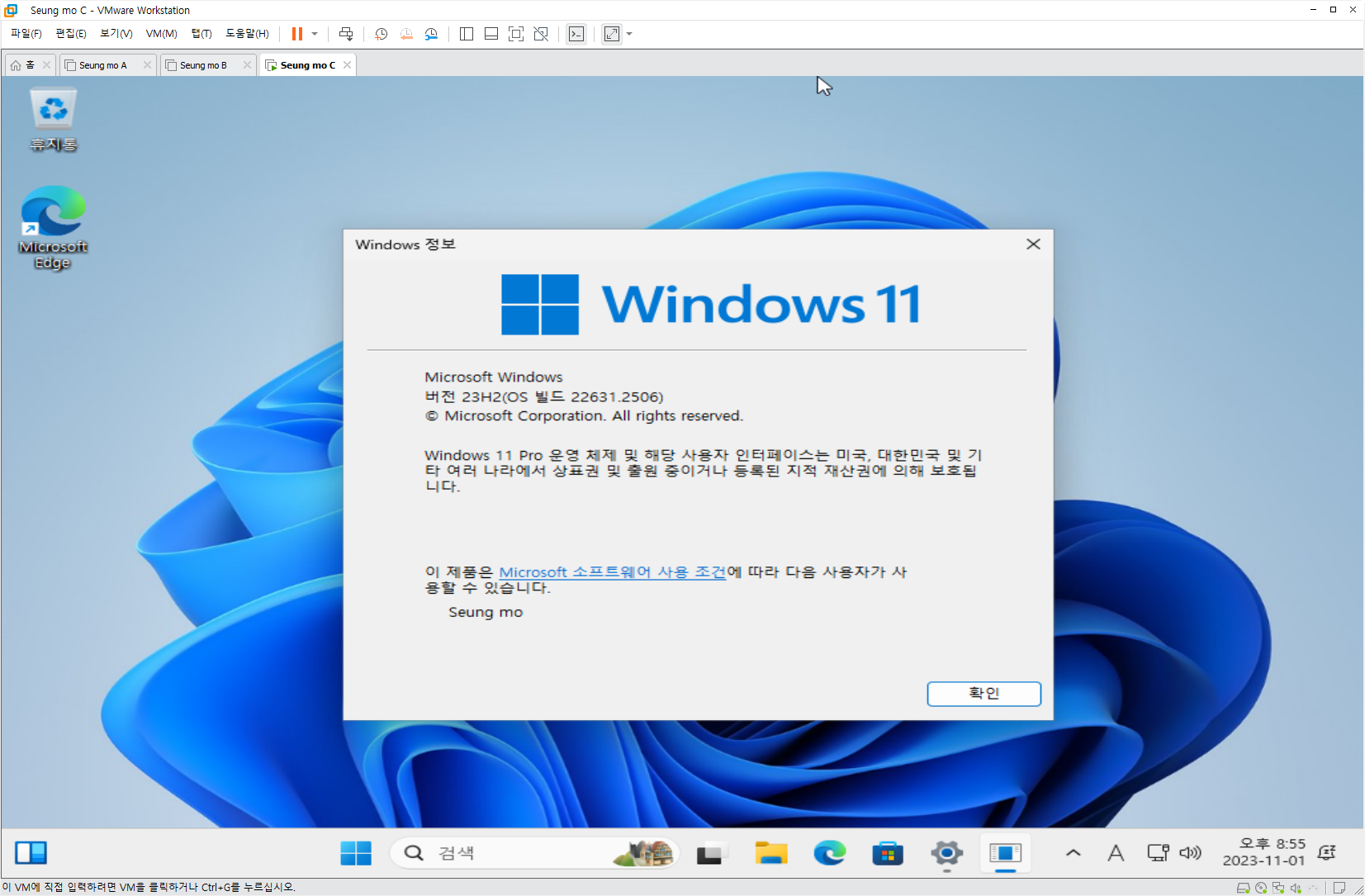The height and width of the screenshot is (896, 1365).
Task: Open the widgets panel on guest taskbar
Action: click(x=31, y=852)
